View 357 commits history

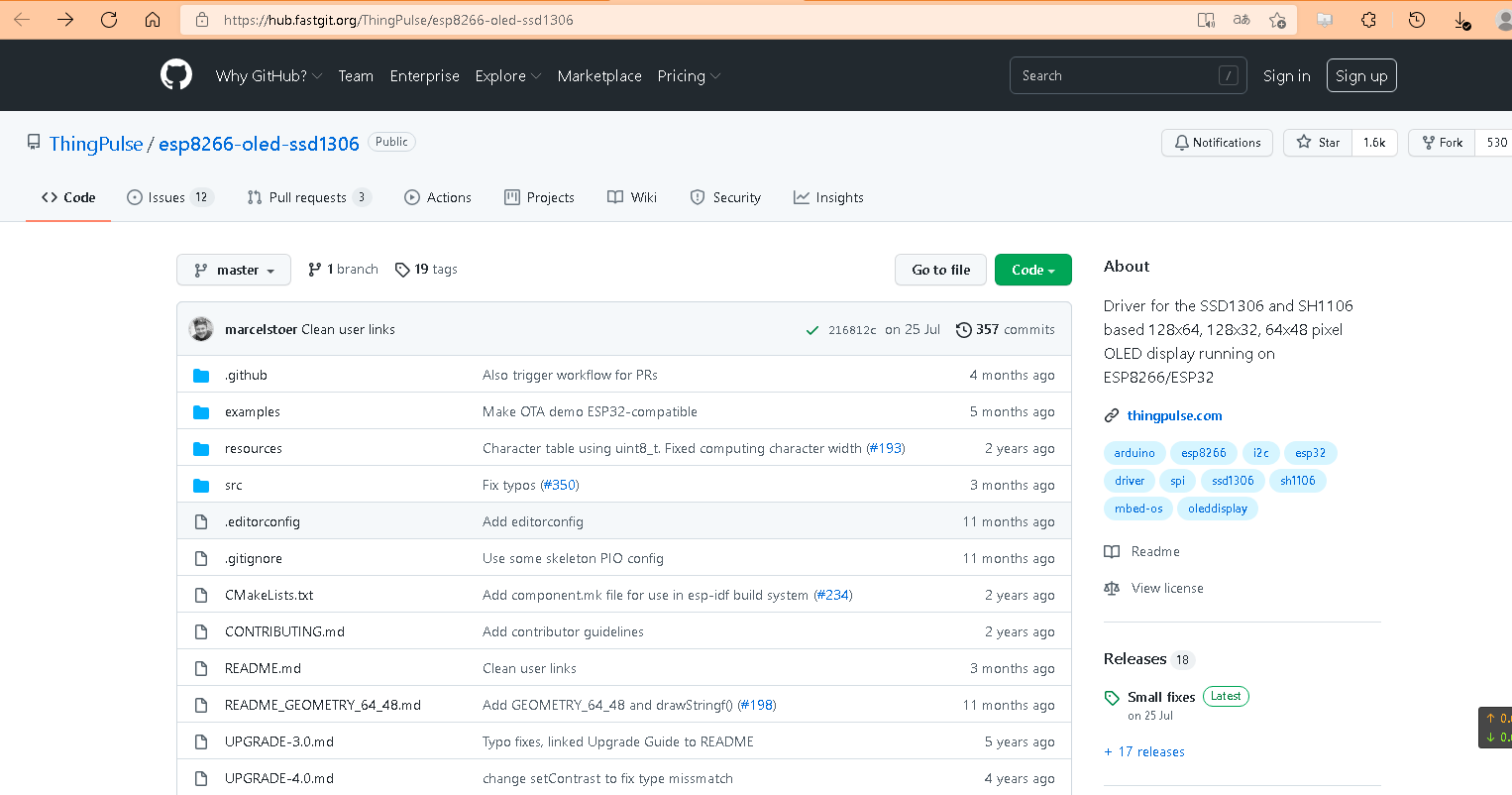coord(1006,329)
